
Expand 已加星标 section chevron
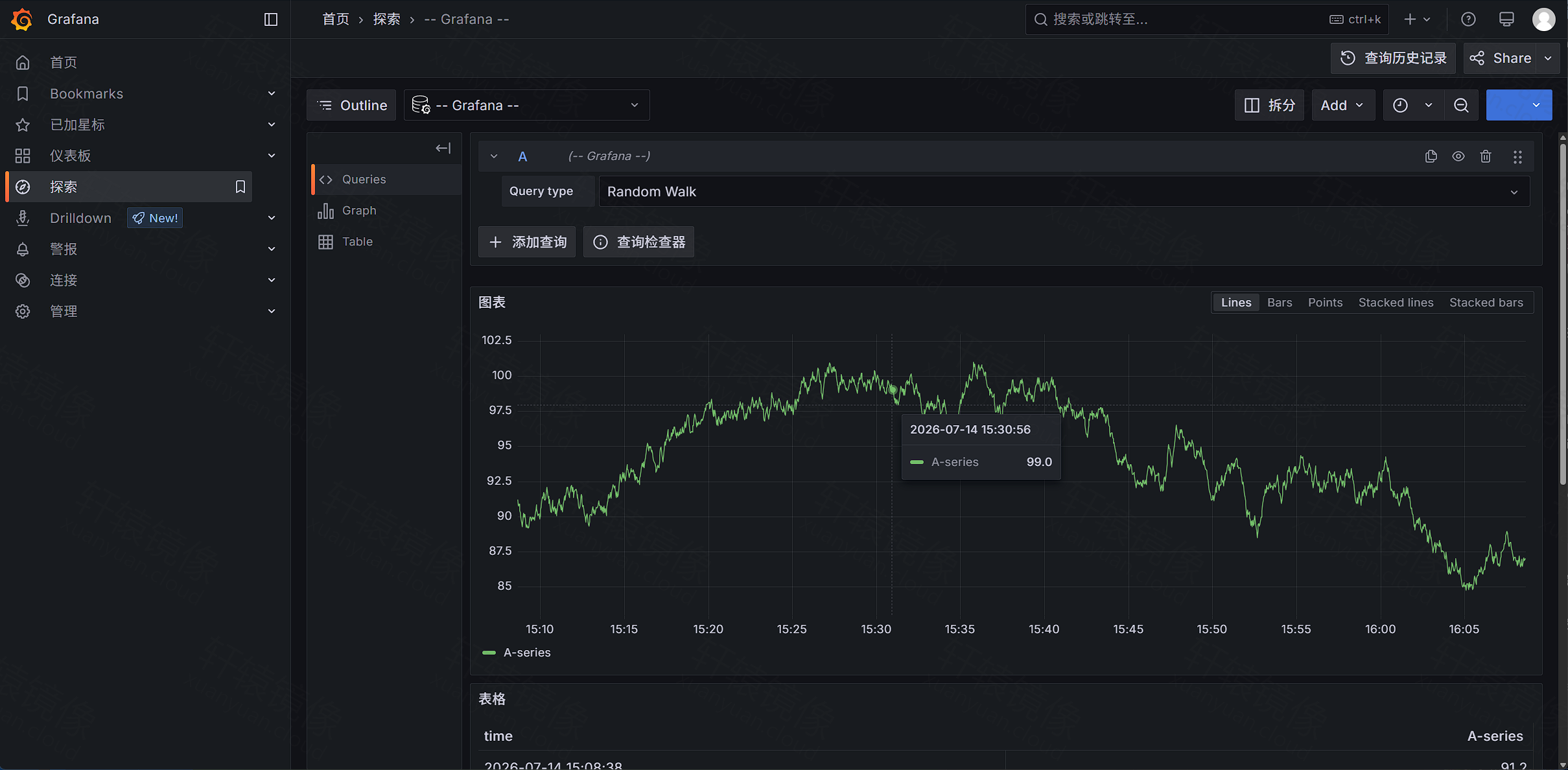pos(272,124)
